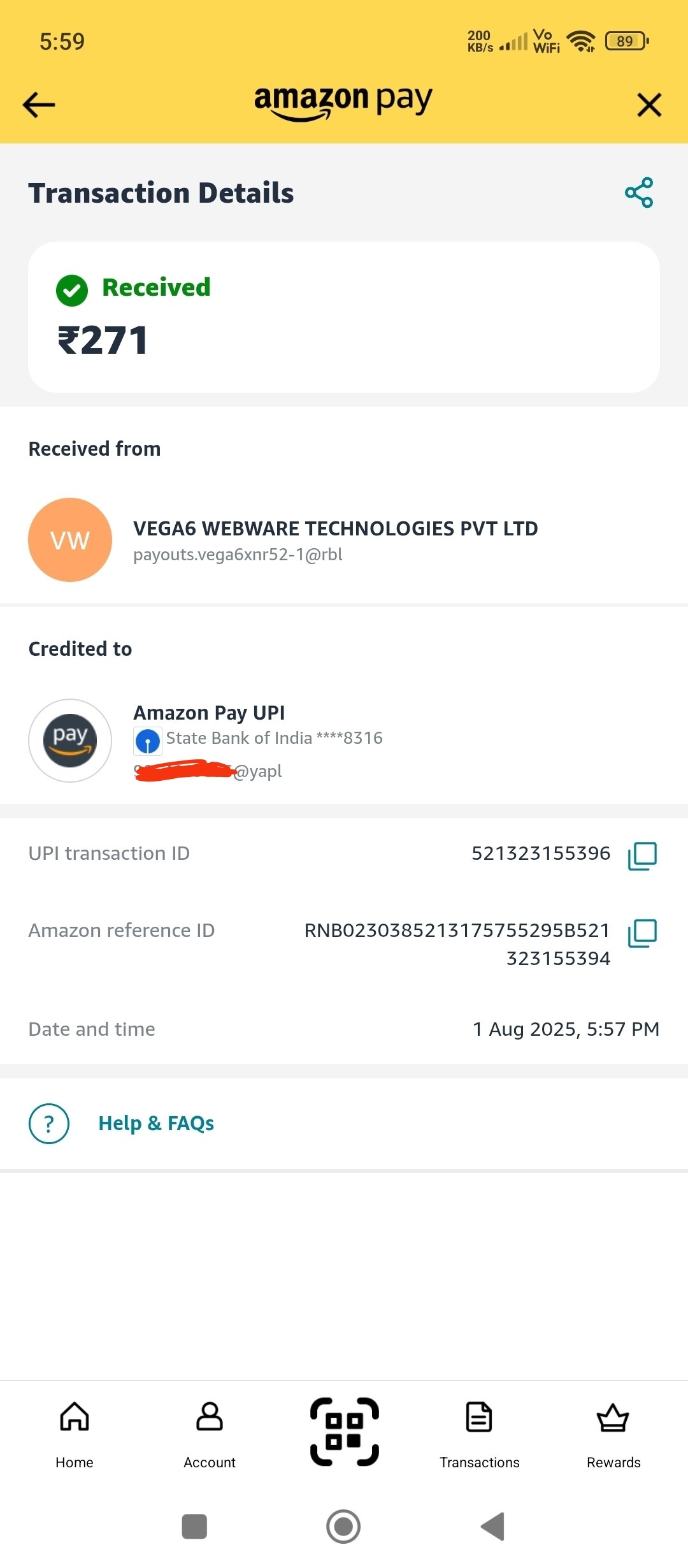Select VEGA6 WEBWARE TECHNOLOGIES sender name
The height and width of the screenshot is (1568, 688).
[x=335, y=528]
